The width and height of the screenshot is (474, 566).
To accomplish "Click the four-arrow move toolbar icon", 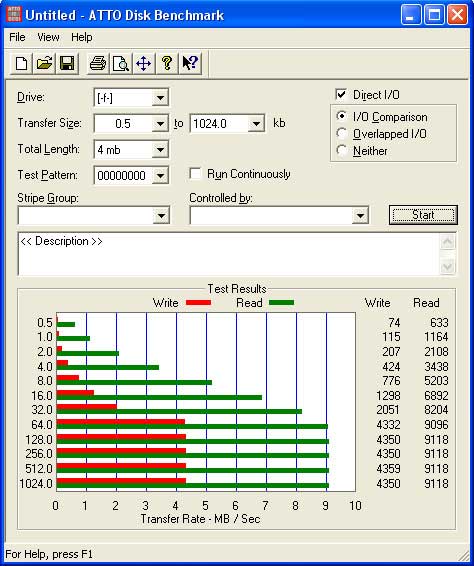I will [144, 64].
